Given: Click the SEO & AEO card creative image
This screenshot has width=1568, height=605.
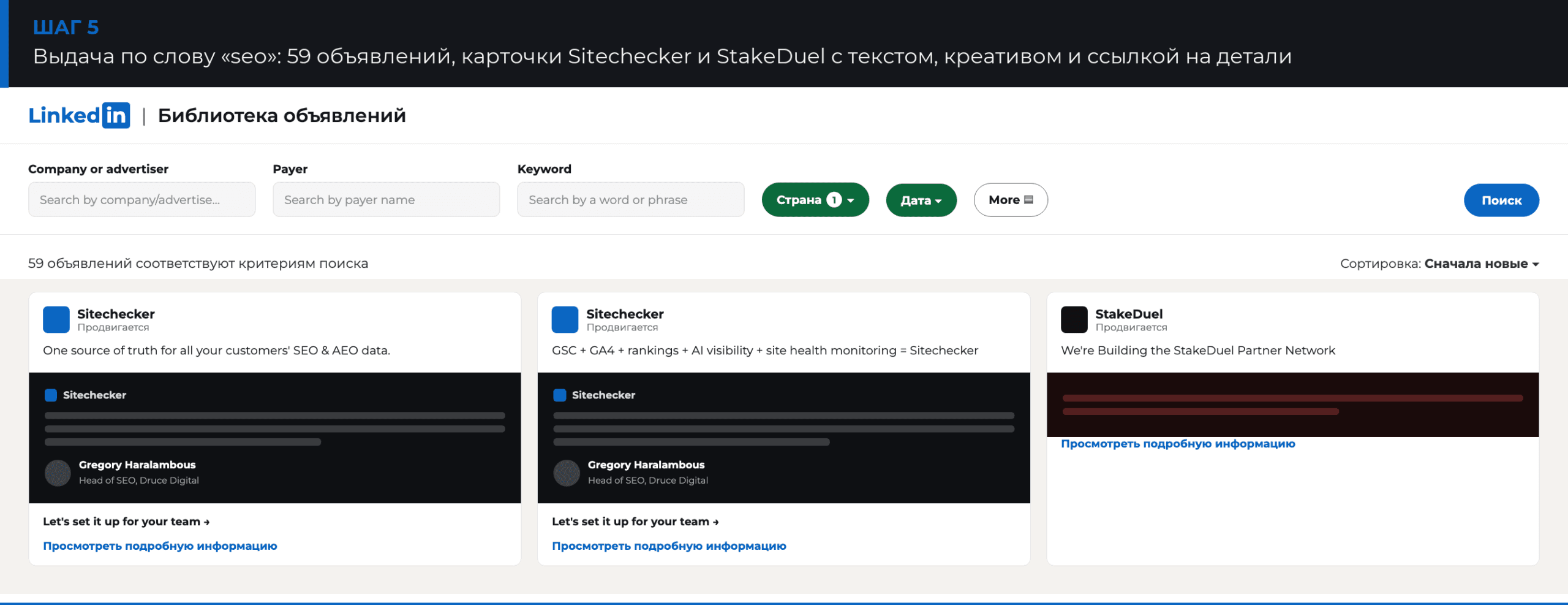Looking at the screenshot, I should coord(275,438).
